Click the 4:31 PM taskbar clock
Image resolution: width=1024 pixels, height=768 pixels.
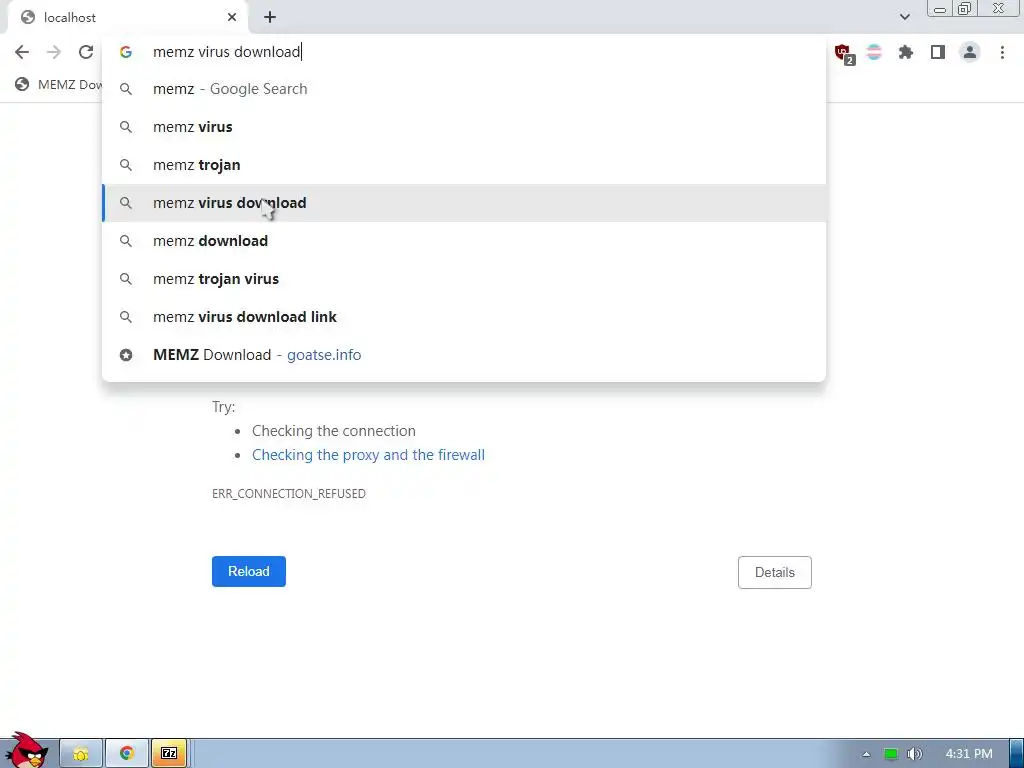969,754
